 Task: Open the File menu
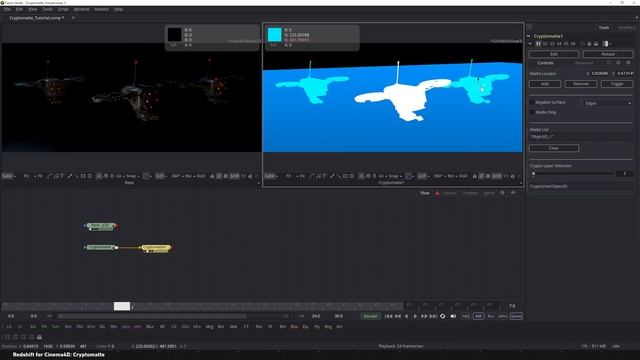7,9
